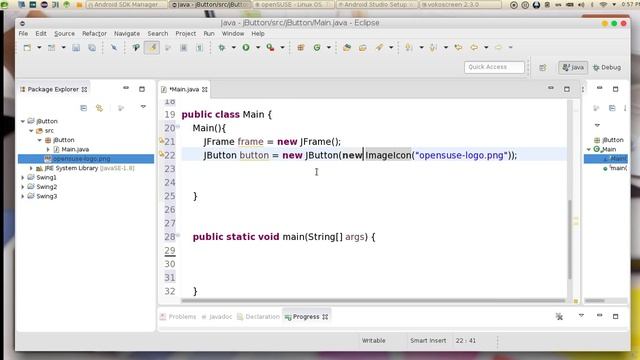Expand the Swing3 project
640x360 pixels.
click(x=23, y=196)
